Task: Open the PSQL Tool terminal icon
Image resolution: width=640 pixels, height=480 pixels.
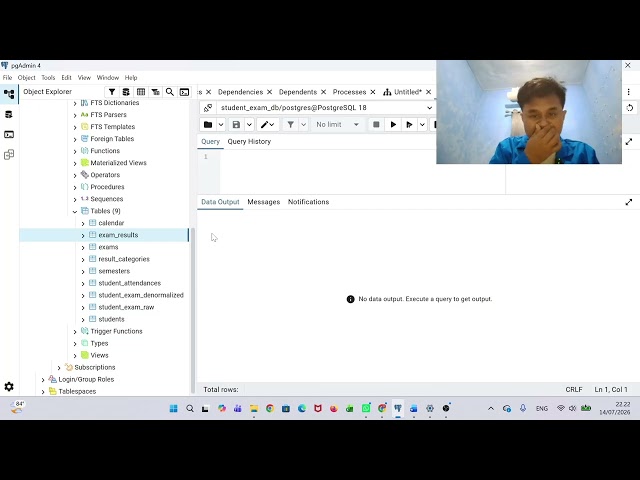Action: click(184, 92)
